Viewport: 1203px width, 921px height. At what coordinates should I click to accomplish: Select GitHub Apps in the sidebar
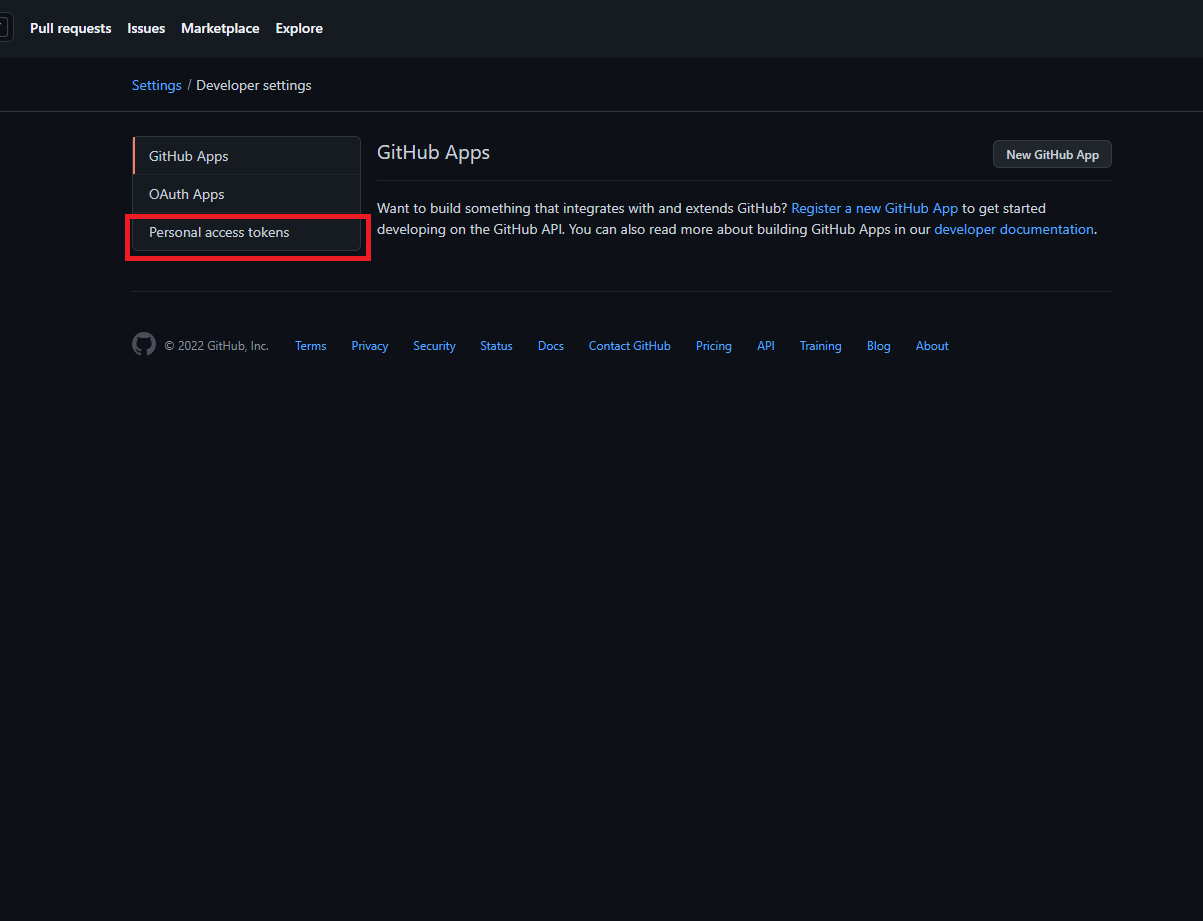(246, 156)
